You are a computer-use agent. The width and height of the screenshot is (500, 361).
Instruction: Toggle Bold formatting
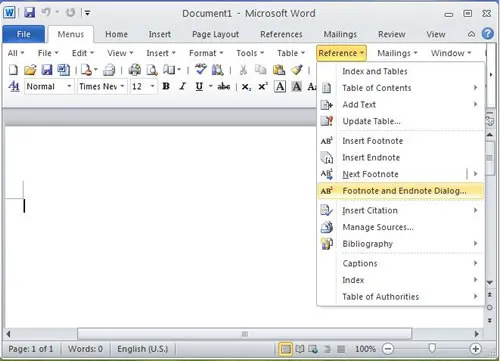coord(166,87)
